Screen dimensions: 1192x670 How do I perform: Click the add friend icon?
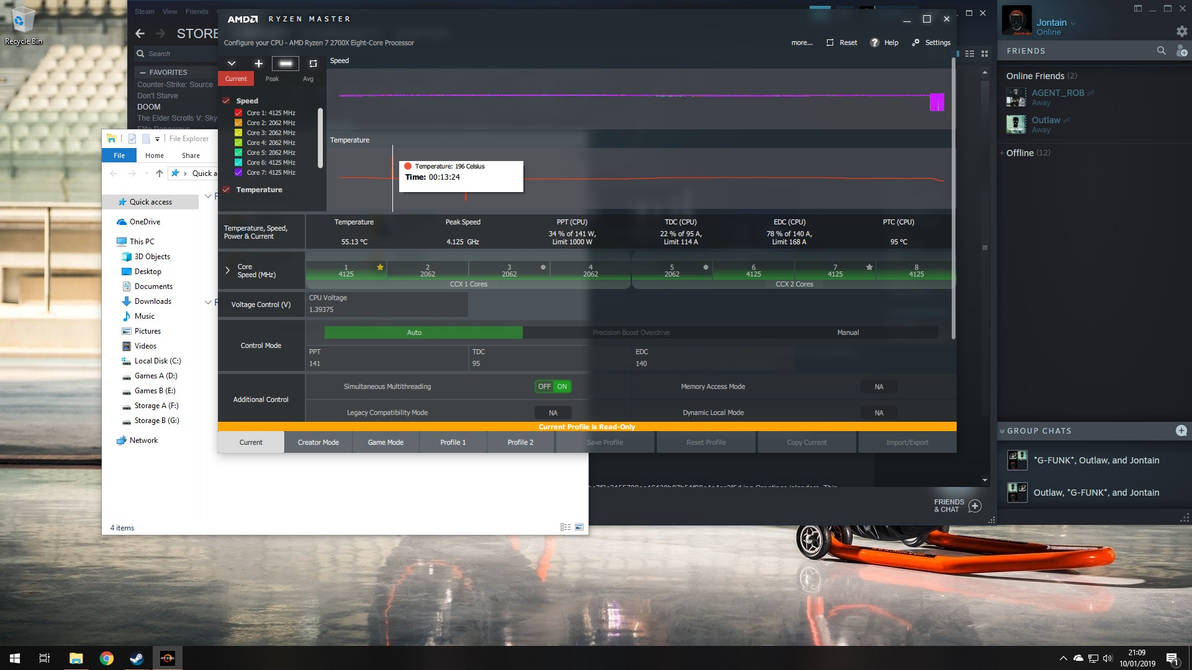point(1182,51)
